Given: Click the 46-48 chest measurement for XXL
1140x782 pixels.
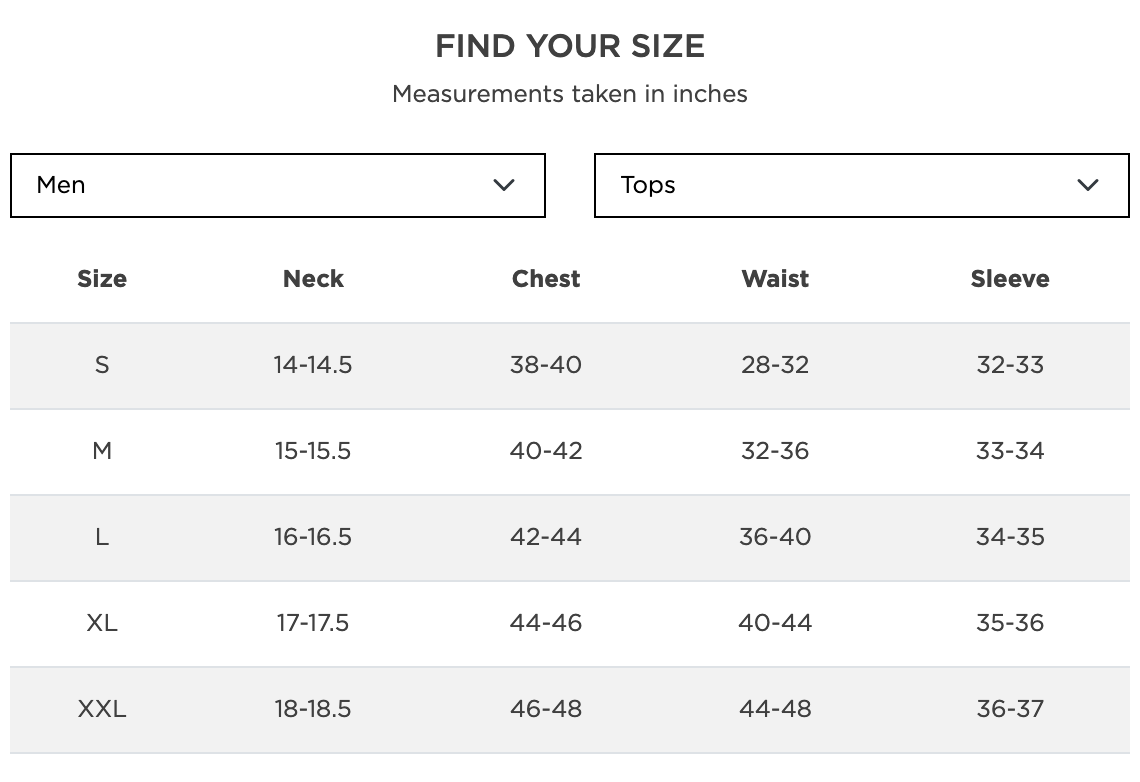Looking at the screenshot, I should click(x=546, y=709).
